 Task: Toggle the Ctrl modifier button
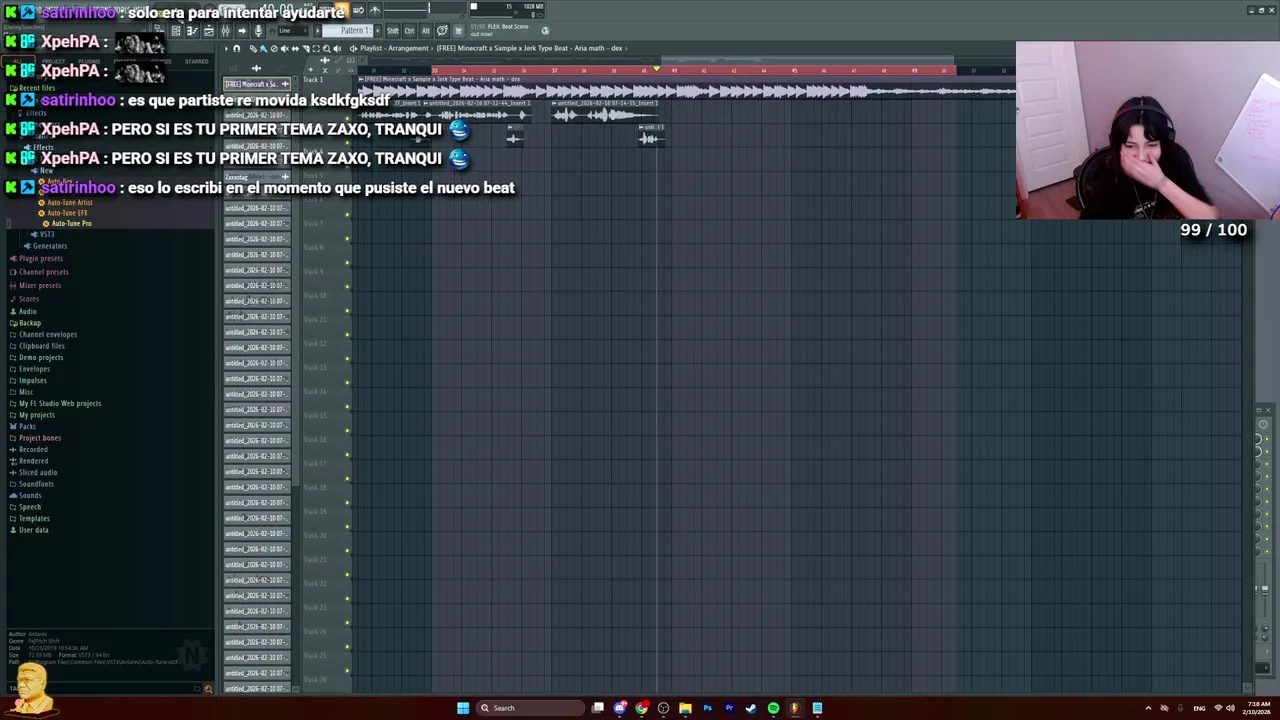point(409,31)
